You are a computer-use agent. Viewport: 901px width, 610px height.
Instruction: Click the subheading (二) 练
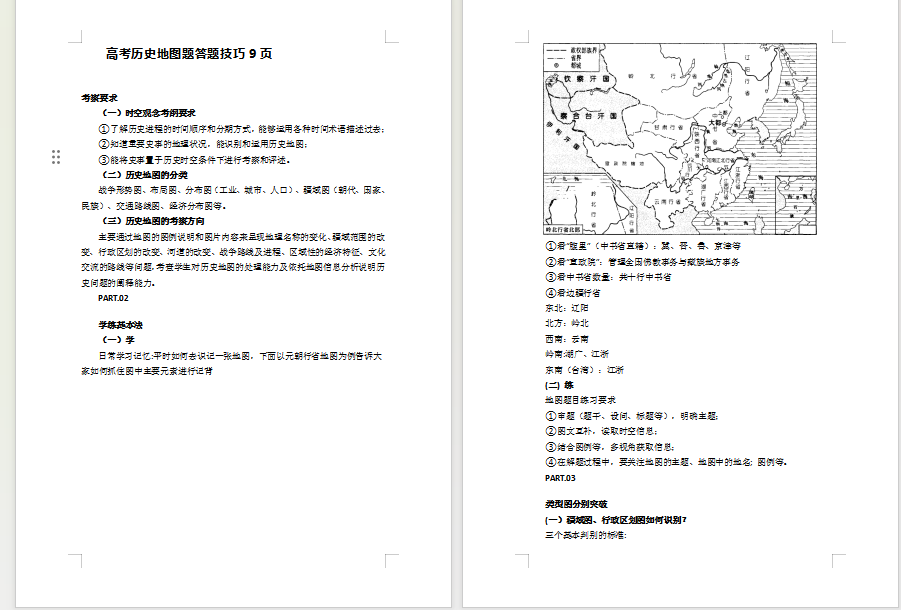[x=560, y=386]
